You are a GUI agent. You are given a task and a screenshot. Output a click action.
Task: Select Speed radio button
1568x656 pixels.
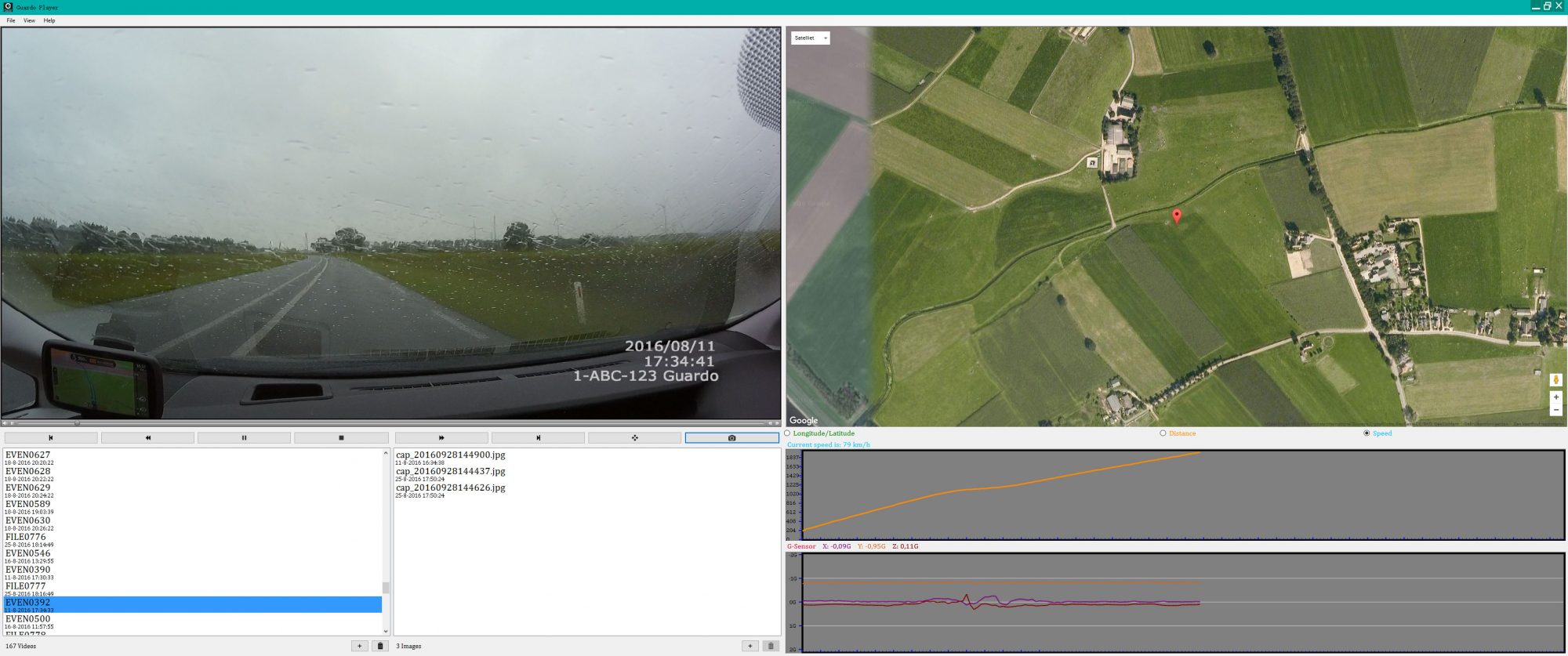click(1367, 433)
